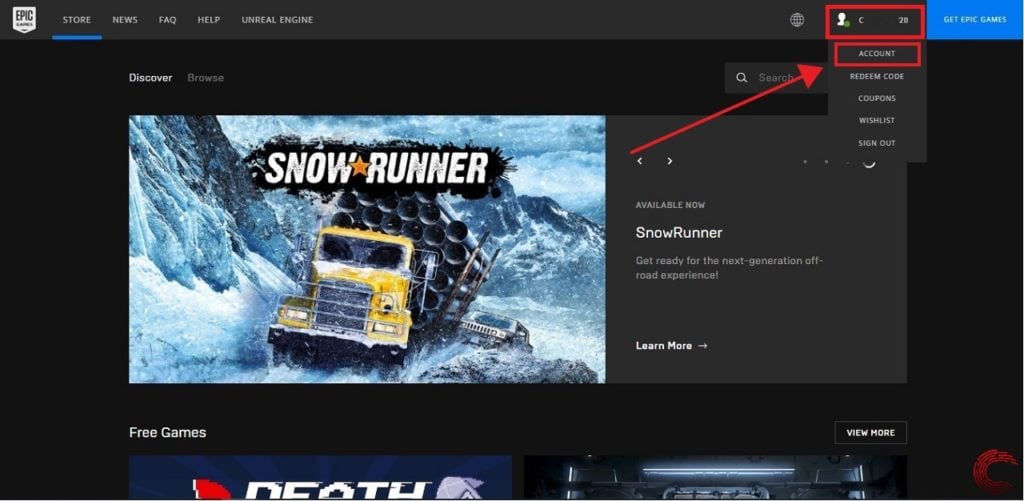Viewport: 1024px width, 501px height.
Task: Open Wishlist from the account menu
Action: point(877,120)
